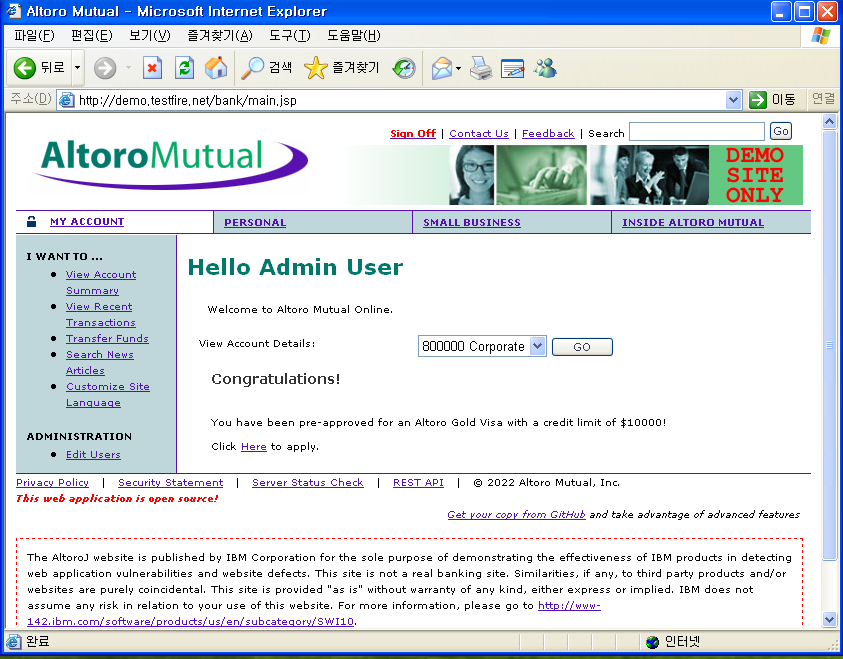The height and width of the screenshot is (659, 843).
Task: Open the 보기(V) menu
Action: [149, 36]
